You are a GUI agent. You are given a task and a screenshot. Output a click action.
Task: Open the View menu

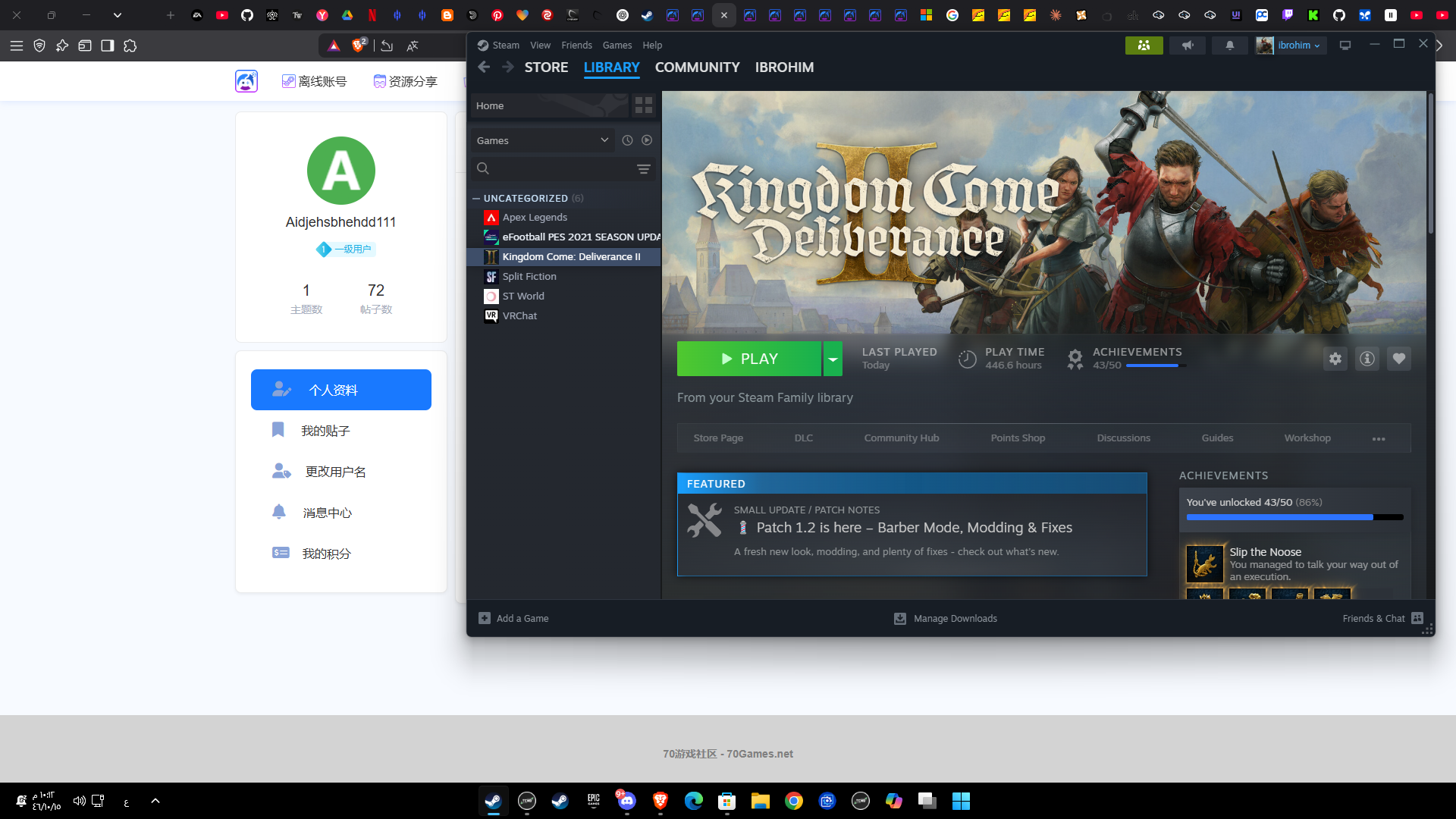point(541,45)
